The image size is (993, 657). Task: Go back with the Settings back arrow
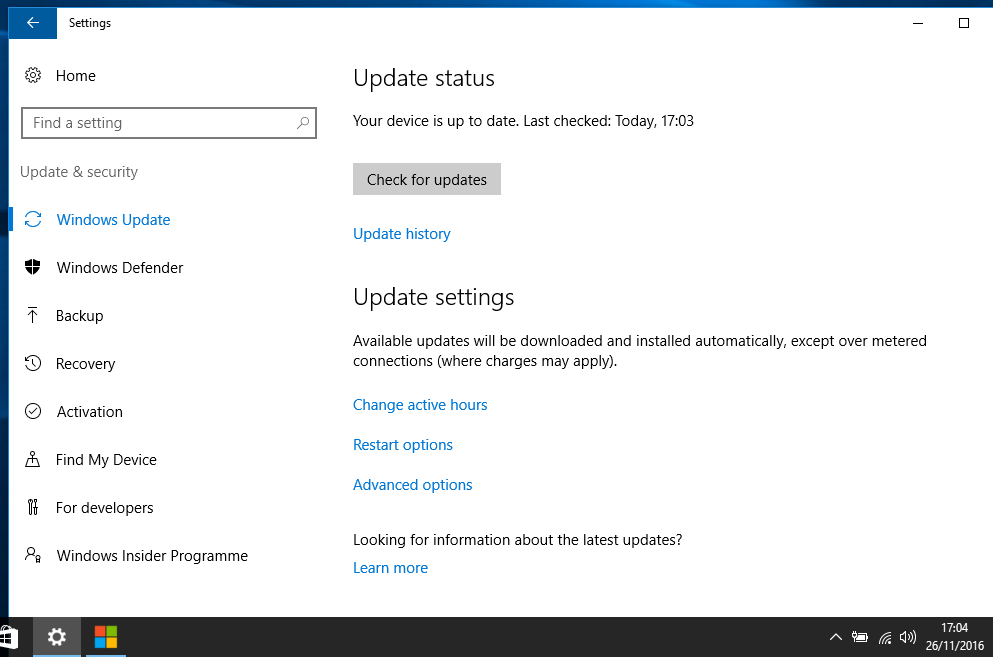32,23
